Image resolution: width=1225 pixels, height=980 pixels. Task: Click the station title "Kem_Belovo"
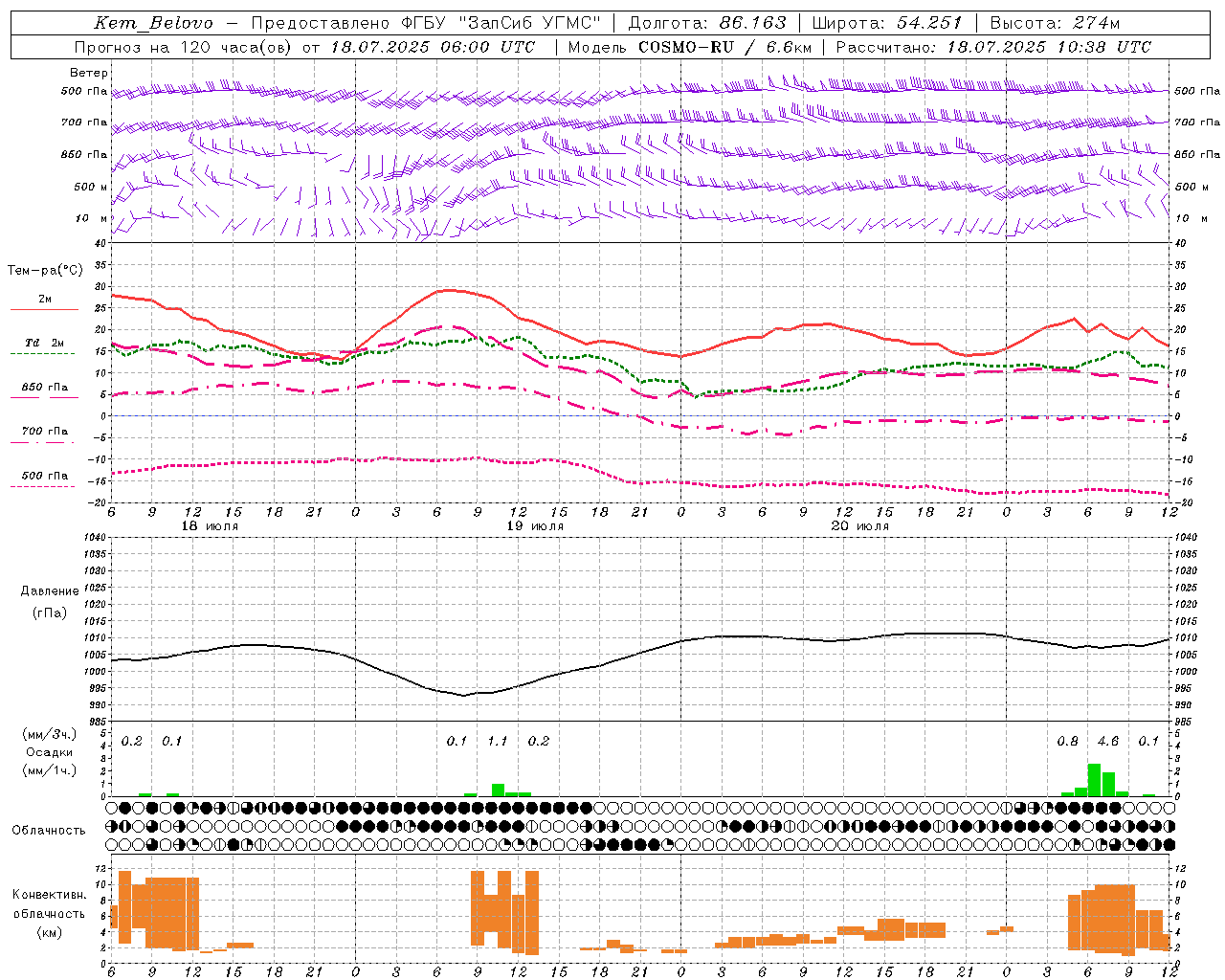[x=154, y=23]
